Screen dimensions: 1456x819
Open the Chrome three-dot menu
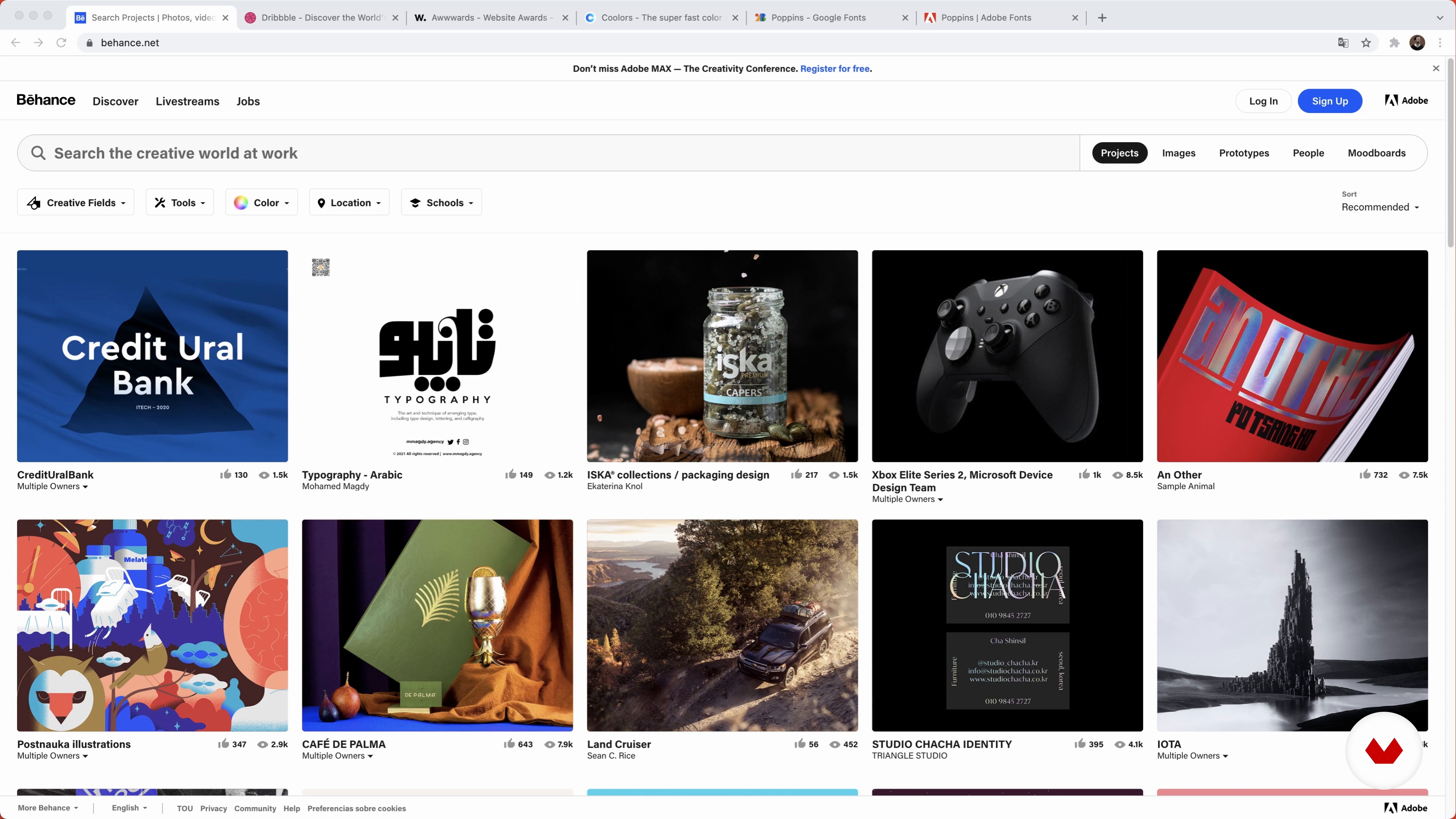(1440, 43)
